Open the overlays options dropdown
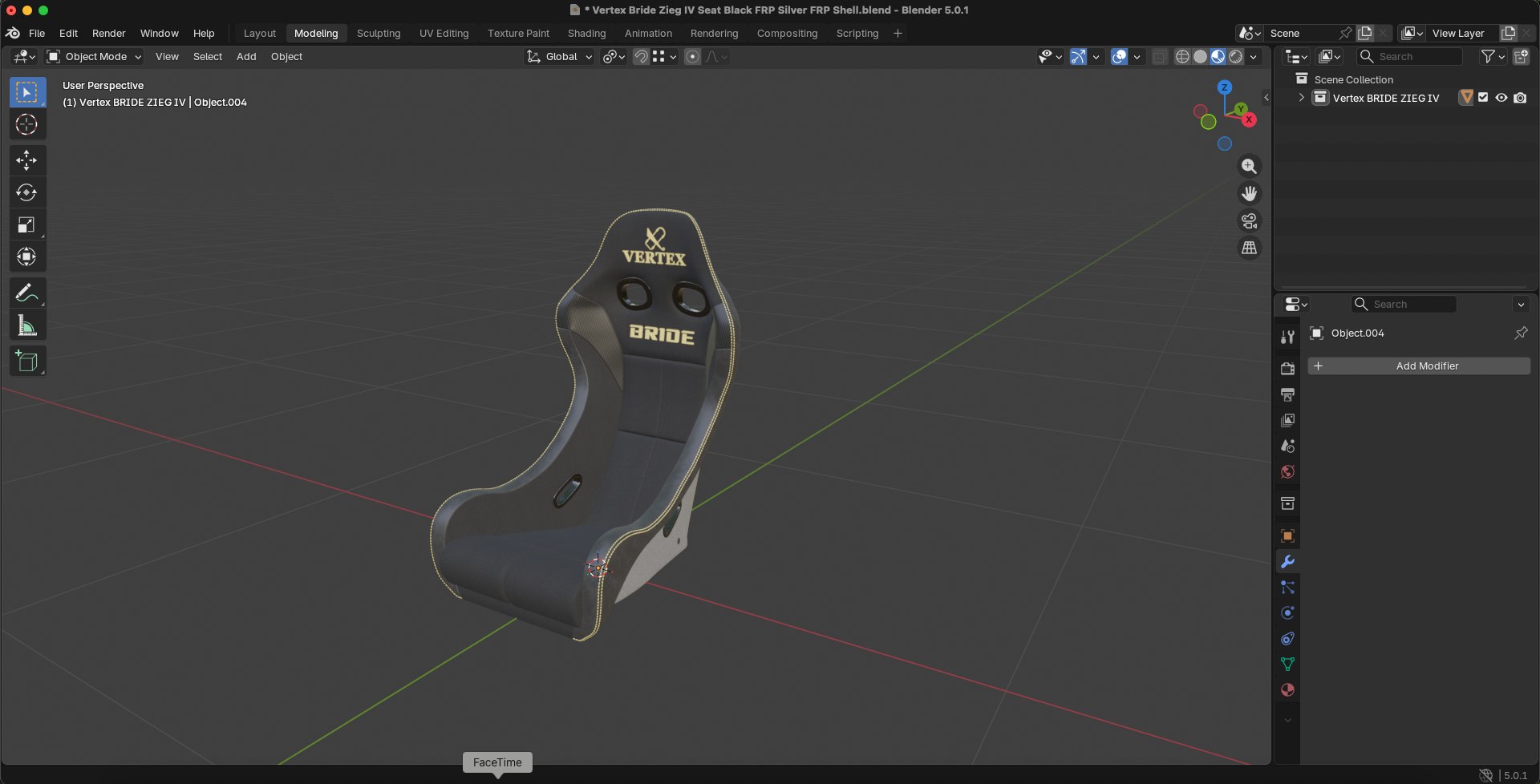 click(1137, 56)
